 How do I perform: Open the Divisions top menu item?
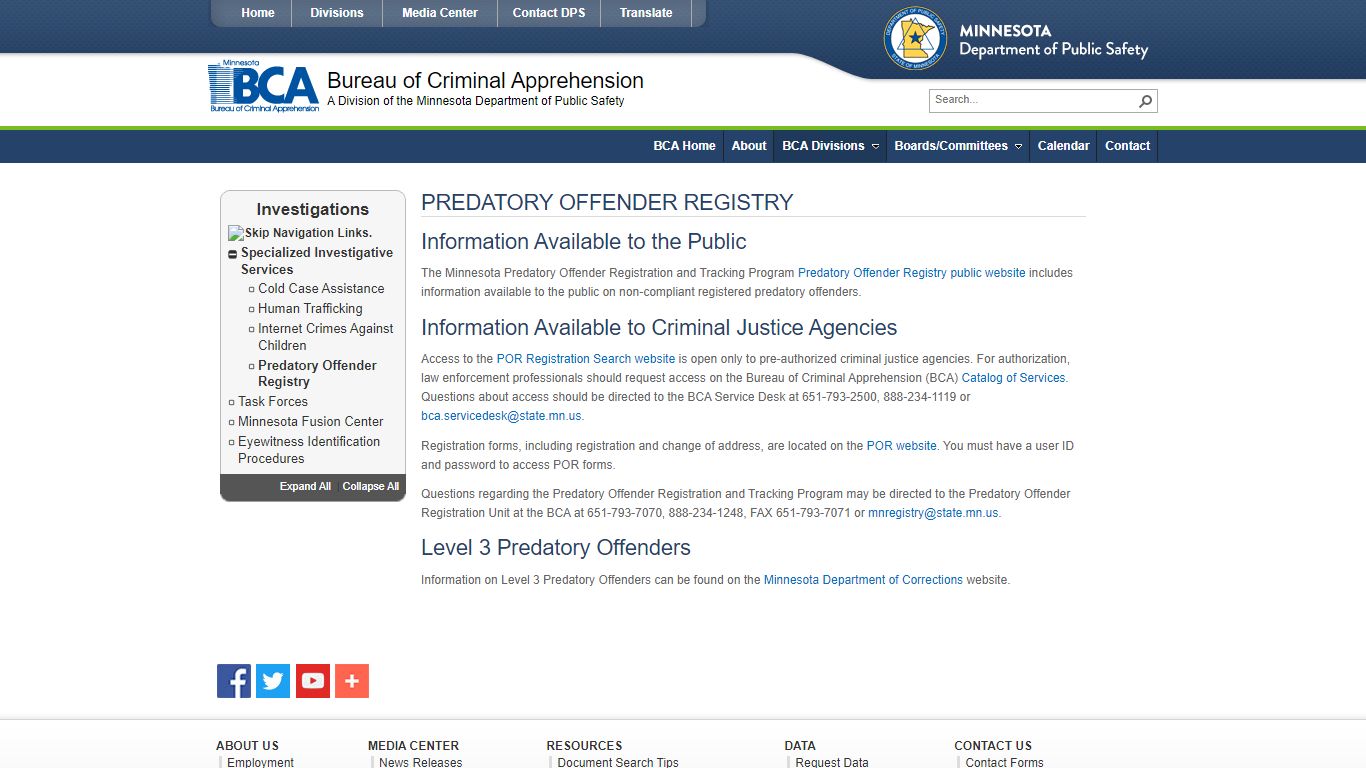(x=337, y=13)
